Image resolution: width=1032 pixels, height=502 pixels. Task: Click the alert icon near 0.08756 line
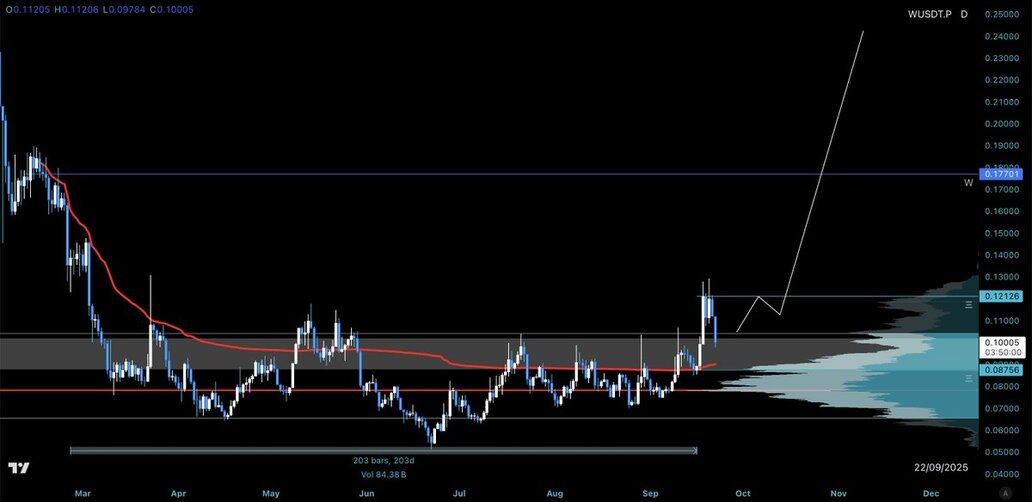point(968,378)
